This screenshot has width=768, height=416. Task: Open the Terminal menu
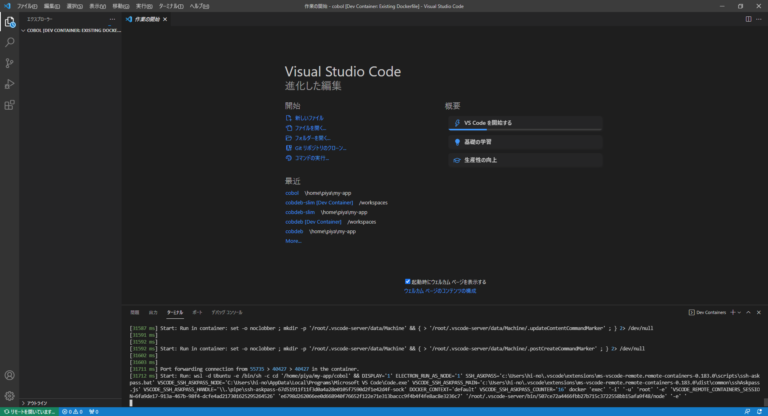171,6
